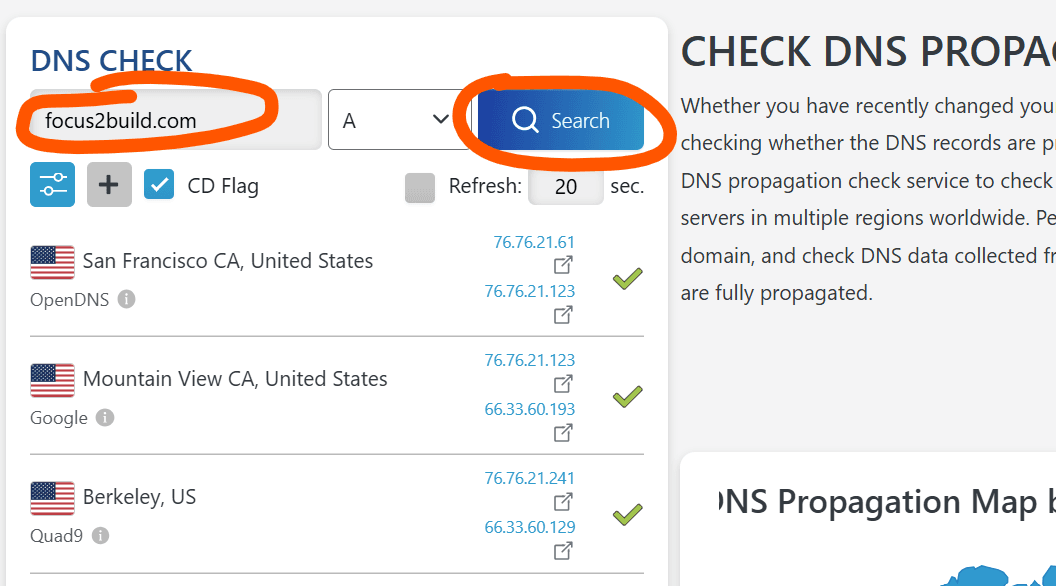The width and height of the screenshot is (1056, 586).
Task: Open external link icon under 66.33.60.193
Action: pos(563,432)
